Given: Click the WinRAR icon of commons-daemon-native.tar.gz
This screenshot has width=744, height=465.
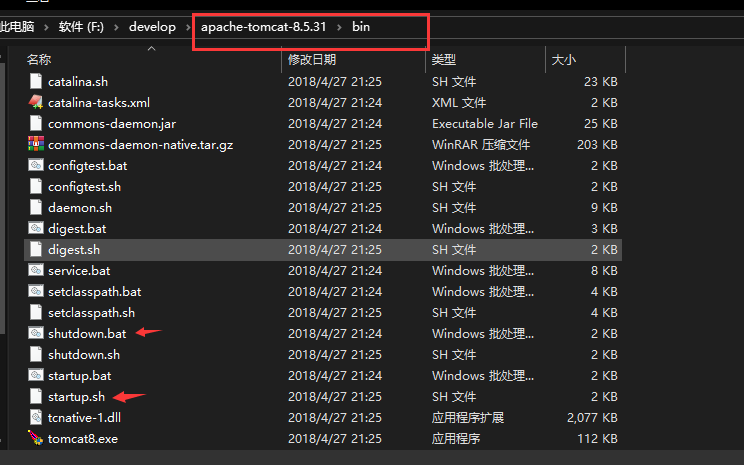Looking at the screenshot, I should coord(36,144).
